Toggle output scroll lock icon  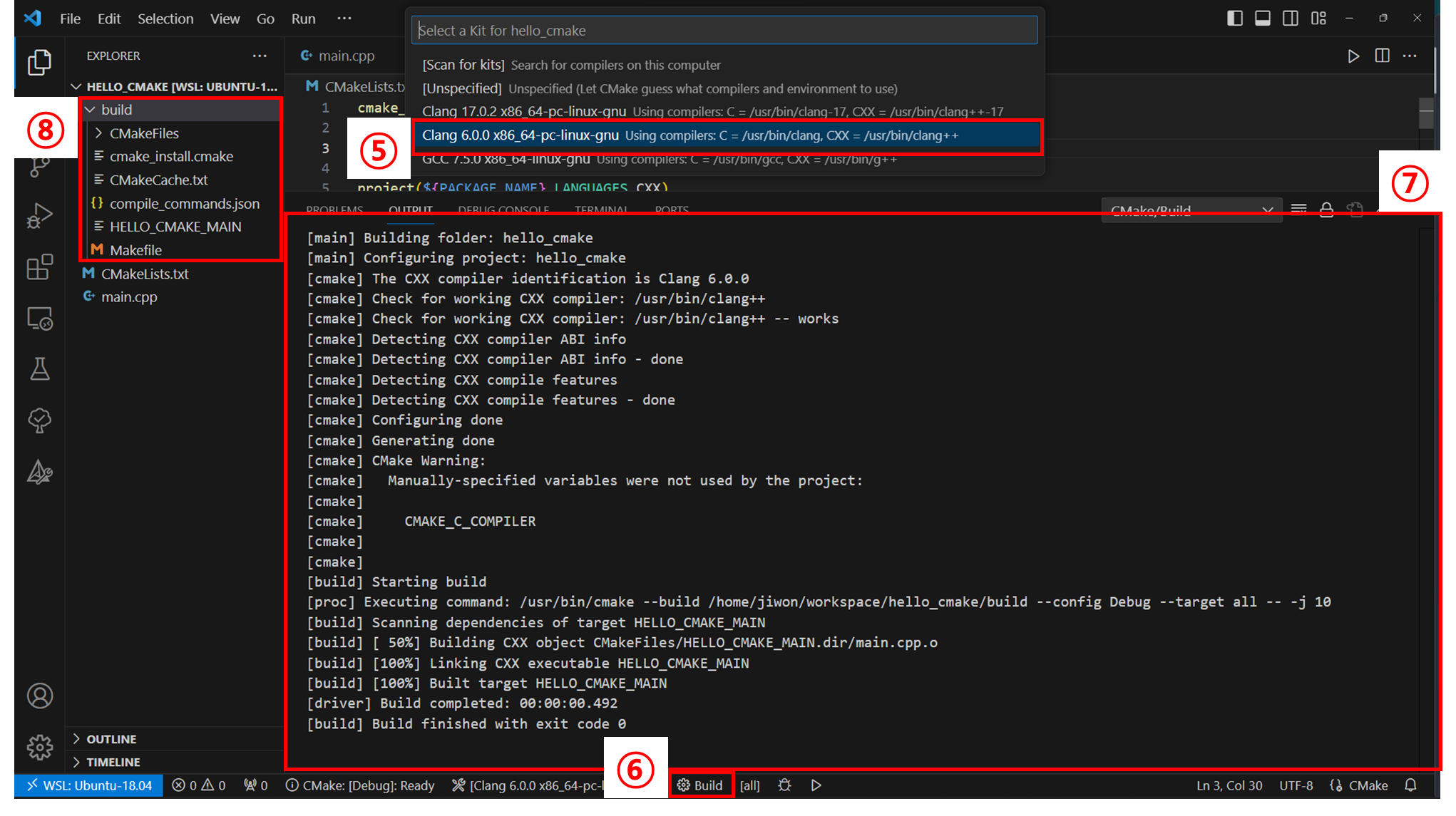click(x=1326, y=210)
